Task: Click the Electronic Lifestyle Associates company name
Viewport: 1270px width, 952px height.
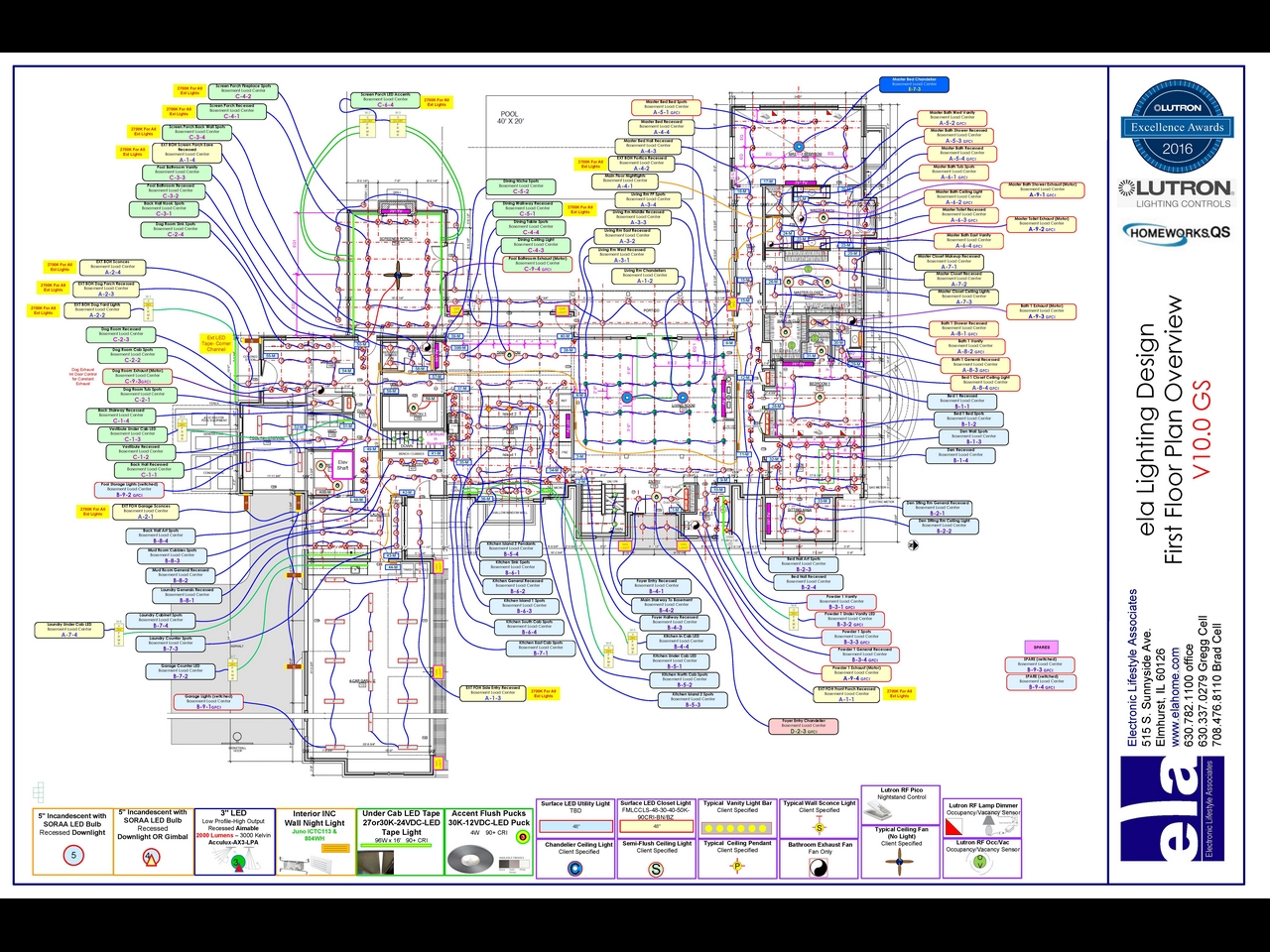Action: tap(1133, 667)
